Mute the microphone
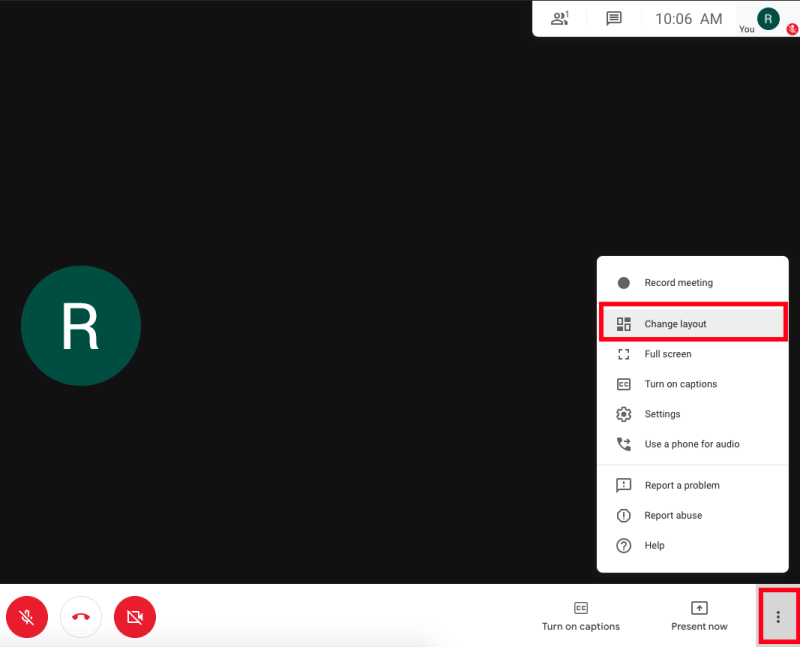 27,617
